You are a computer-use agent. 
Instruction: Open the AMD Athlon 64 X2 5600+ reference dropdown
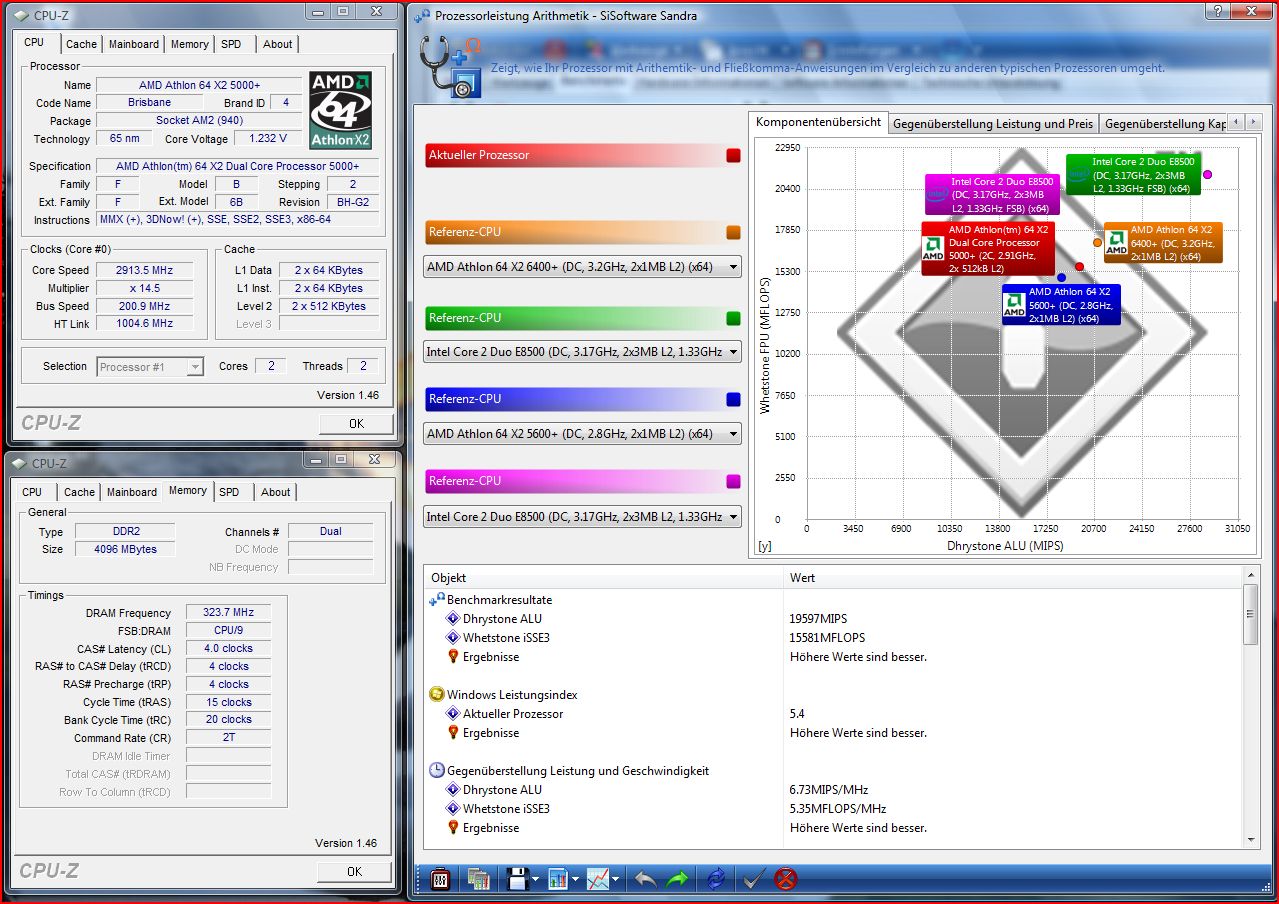tap(583, 434)
